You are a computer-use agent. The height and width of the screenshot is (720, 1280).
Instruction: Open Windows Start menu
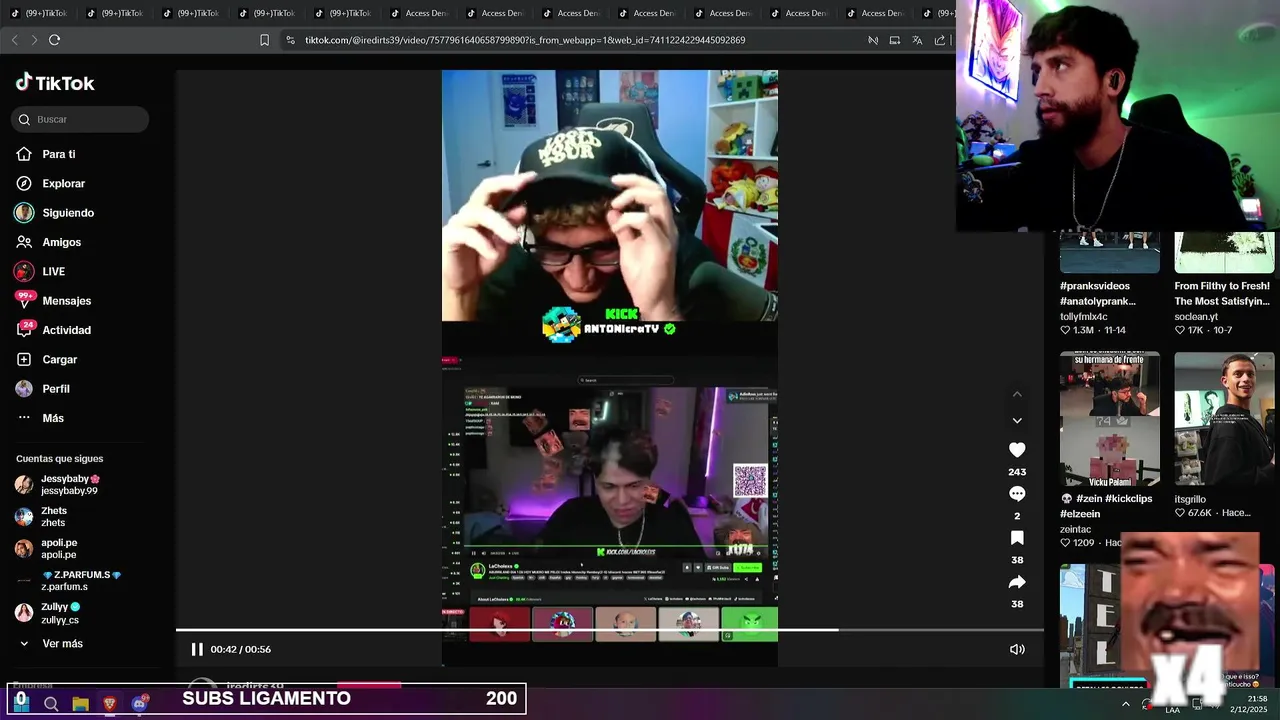[21, 703]
